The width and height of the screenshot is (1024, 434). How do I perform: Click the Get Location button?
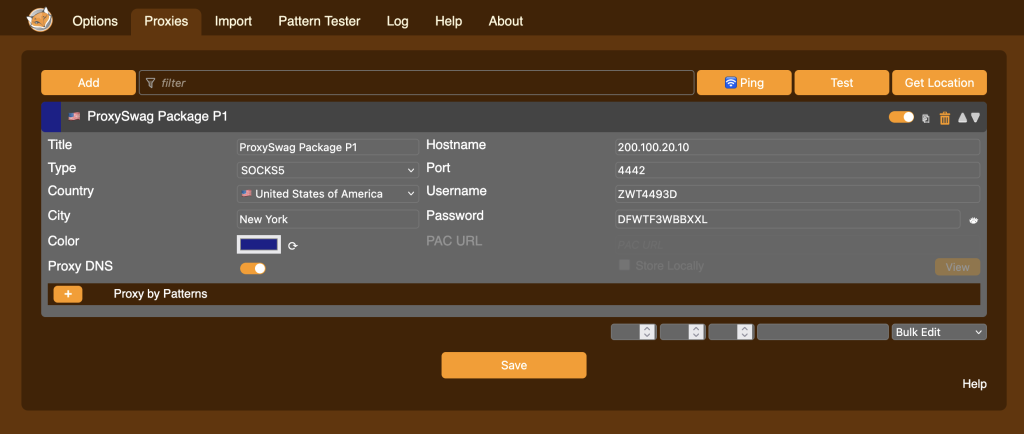pos(939,83)
